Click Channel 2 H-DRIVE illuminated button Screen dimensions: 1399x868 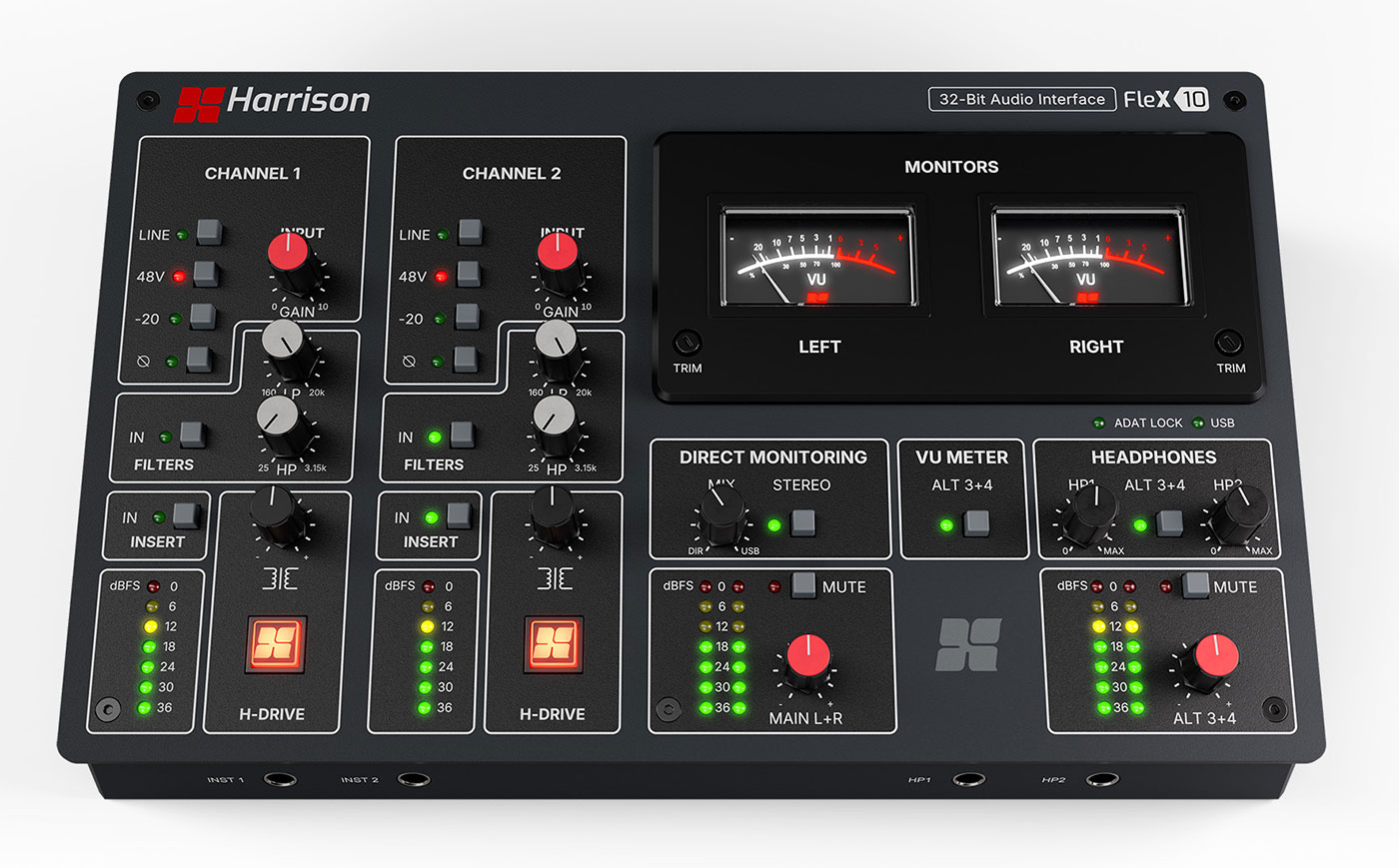point(554,644)
